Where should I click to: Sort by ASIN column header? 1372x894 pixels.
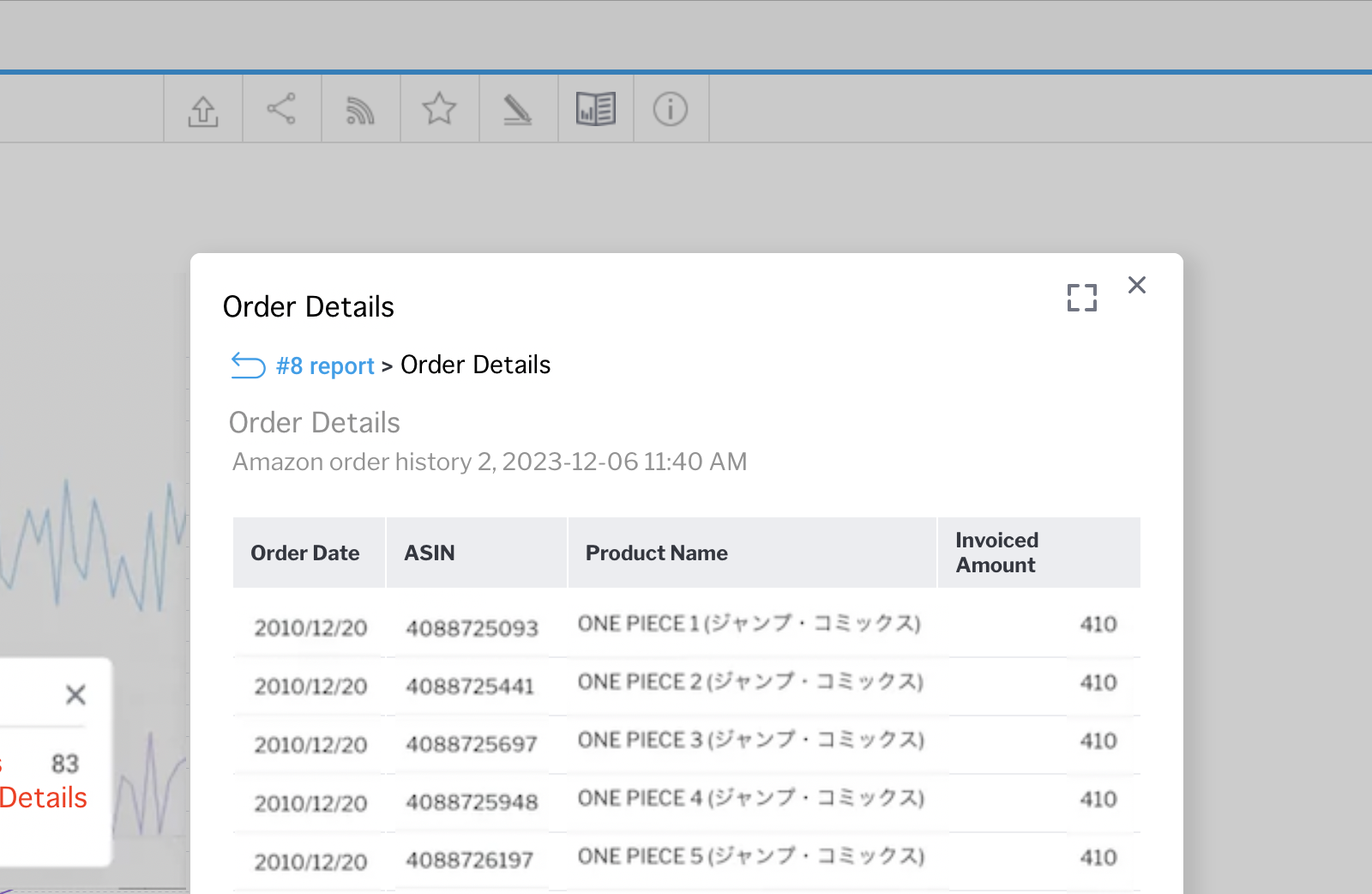(x=477, y=553)
